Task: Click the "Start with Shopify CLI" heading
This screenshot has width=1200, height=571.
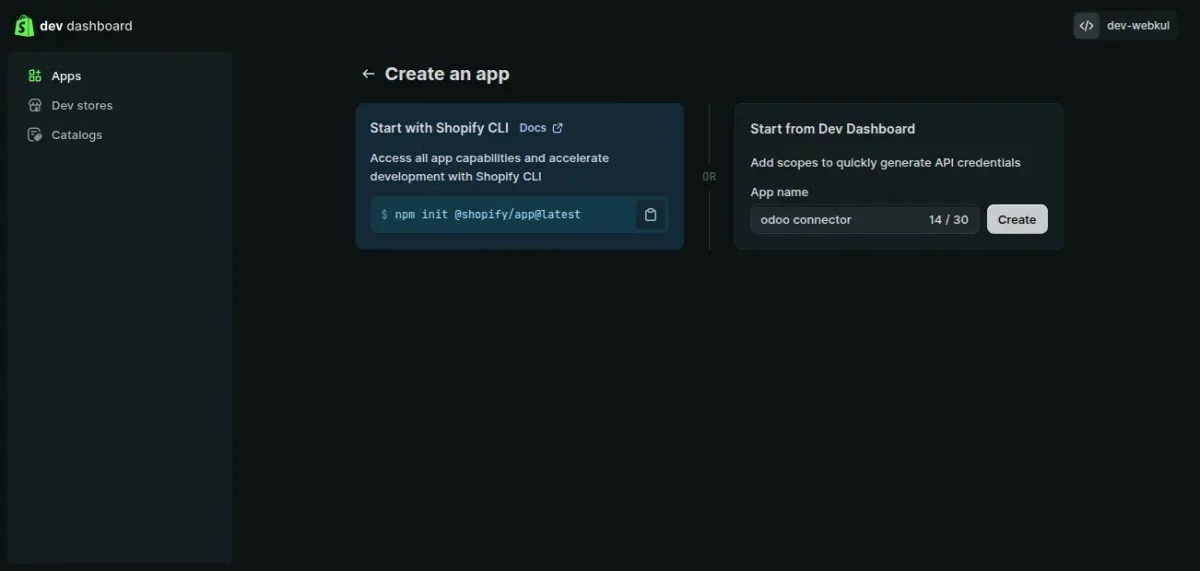Action: tap(439, 128)
